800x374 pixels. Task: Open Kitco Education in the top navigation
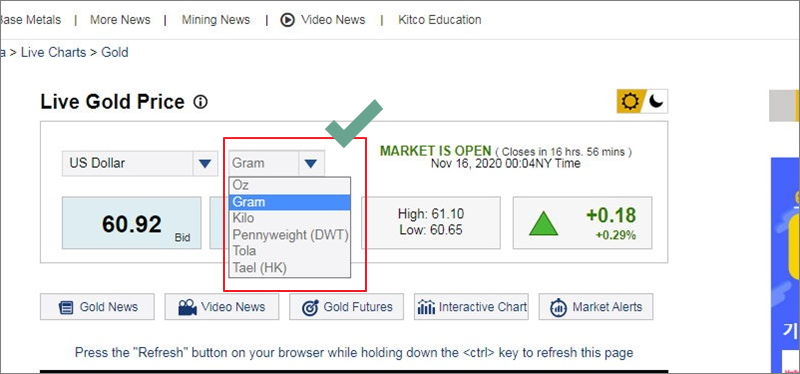440,20
